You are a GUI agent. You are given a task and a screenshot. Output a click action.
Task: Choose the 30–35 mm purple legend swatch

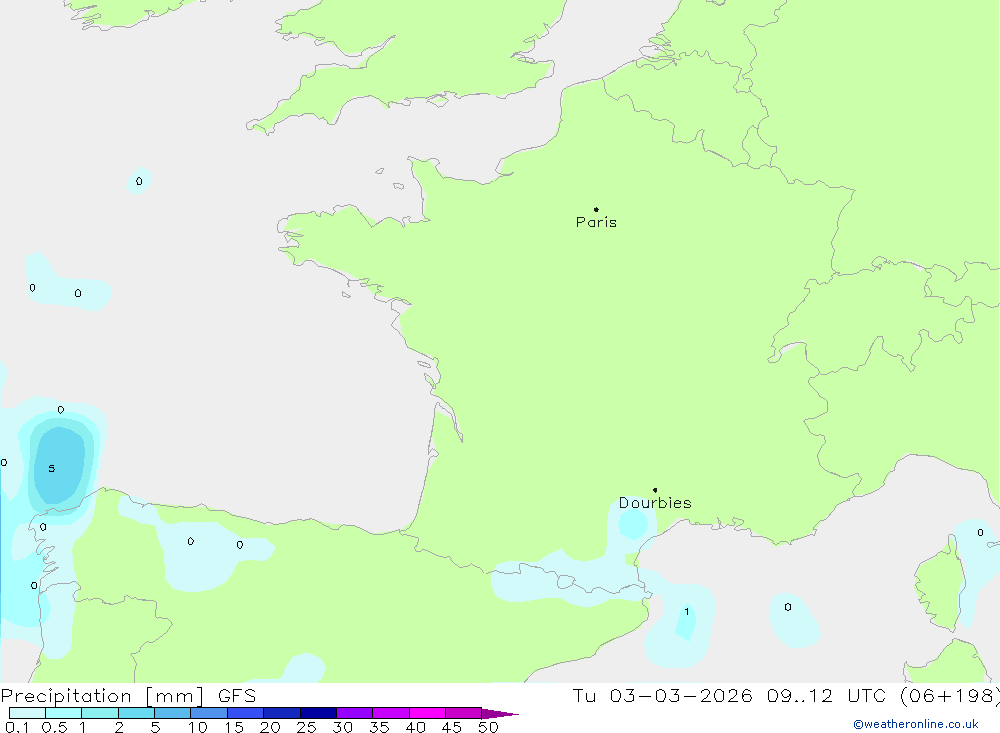(354, 713)
